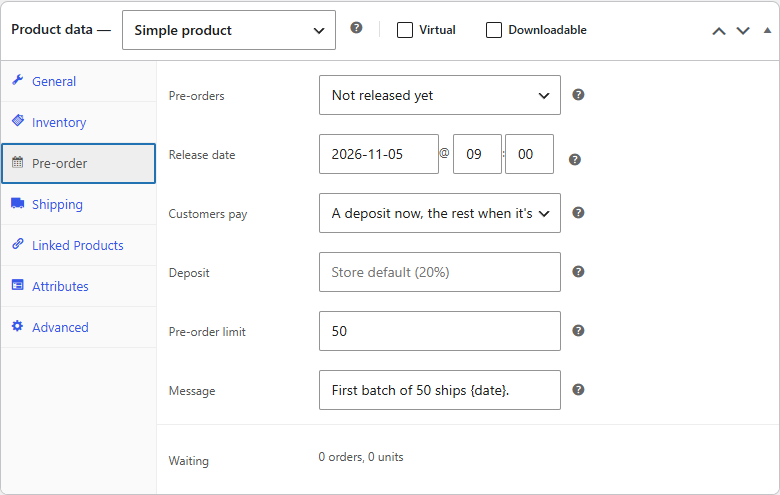Enable the Virtual checkbox
This screenshot has height=495, width=780.
tap(405, 30)
